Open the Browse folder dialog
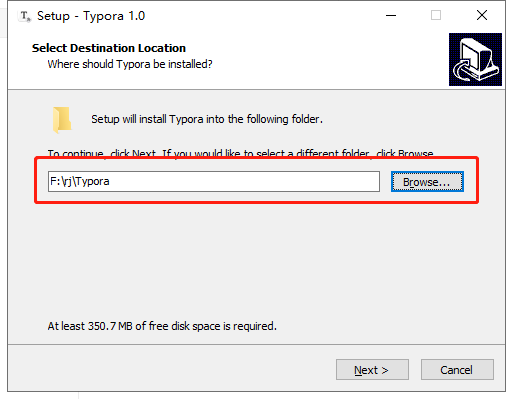 427,182
